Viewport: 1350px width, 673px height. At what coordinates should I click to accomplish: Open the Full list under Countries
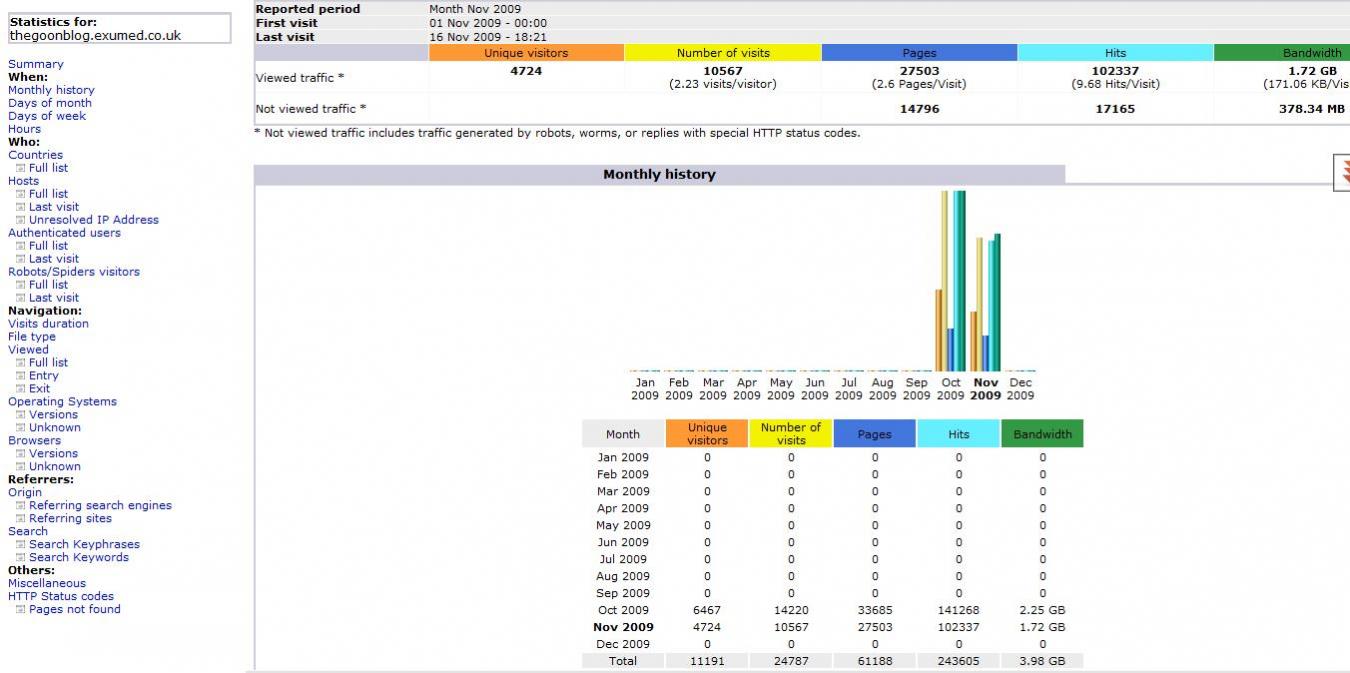(48, 168)
